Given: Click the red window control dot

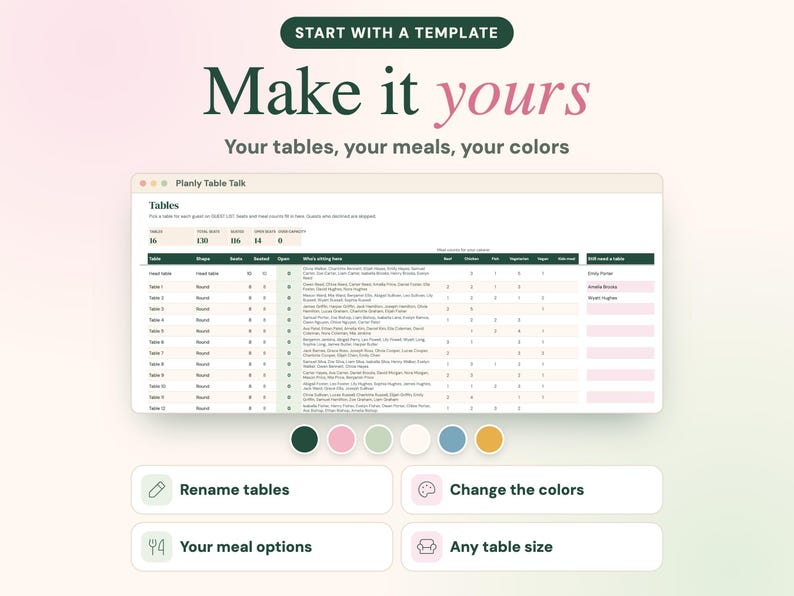Looking at the screenshot, I should 143,183.
